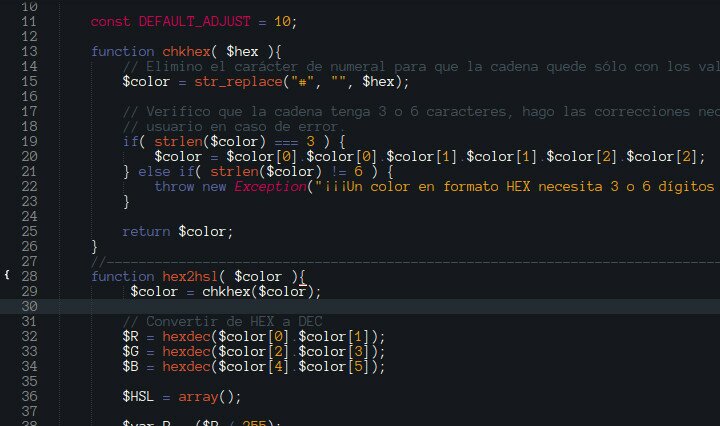Click the fold brace marker beside line 28
The image size is (720, 426).
(x=7, y=275)
